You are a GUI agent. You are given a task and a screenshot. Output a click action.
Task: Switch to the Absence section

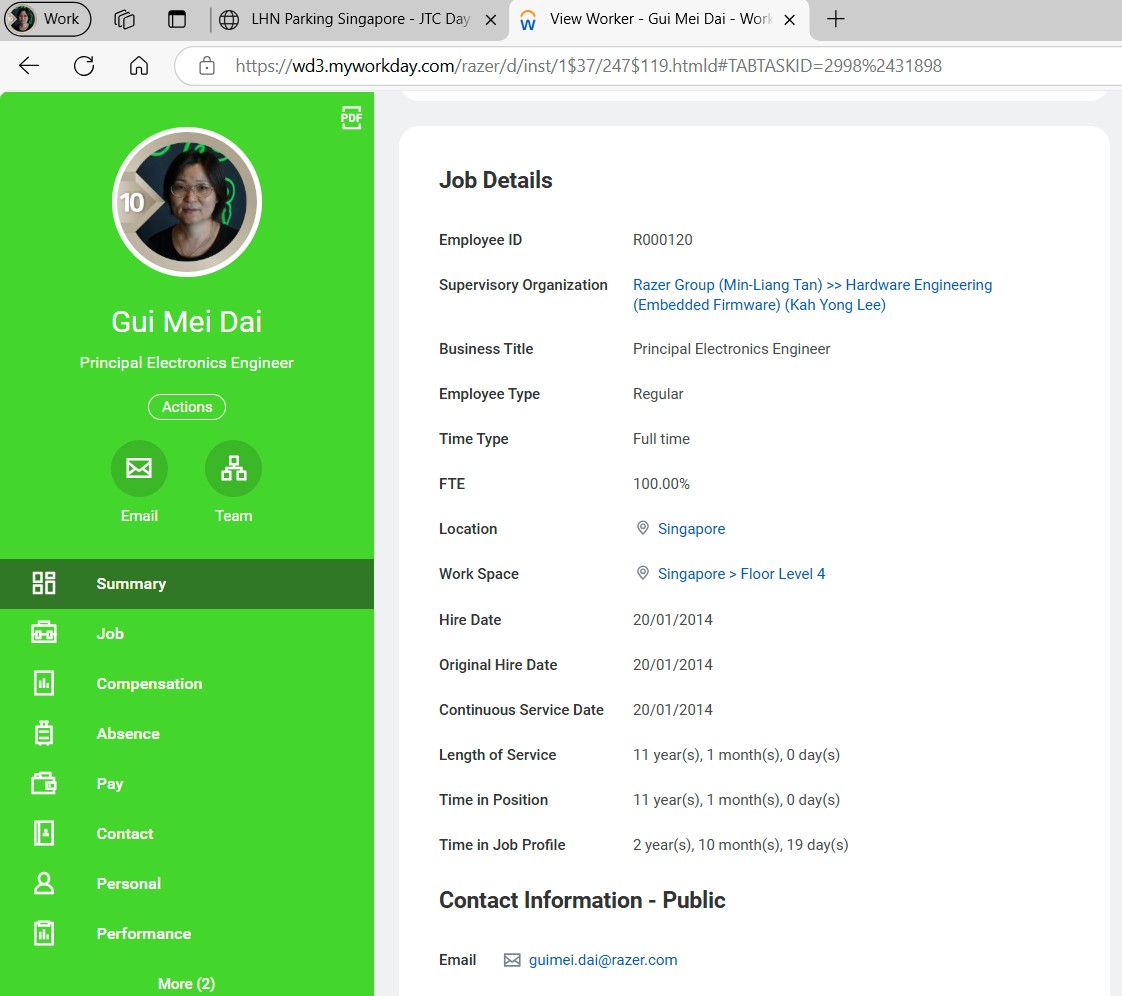coord(187,734)
